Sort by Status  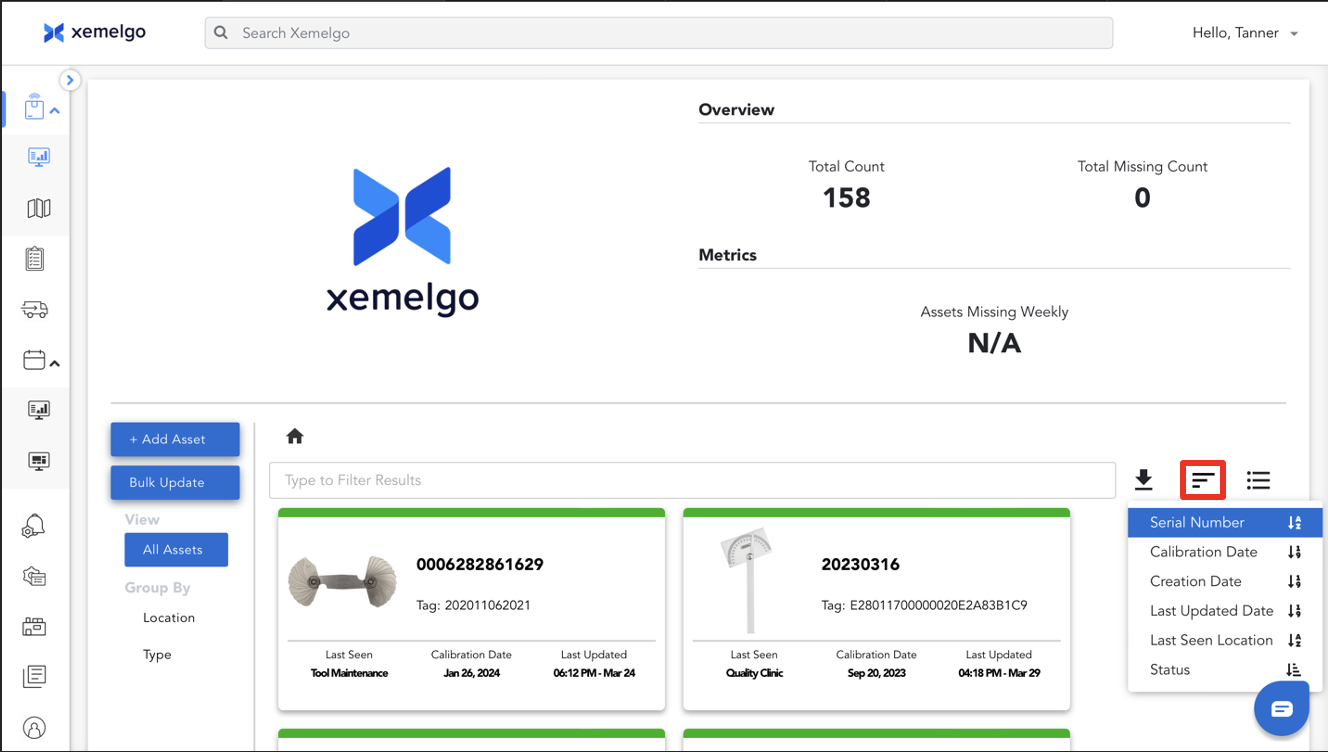click(1225, 670)
